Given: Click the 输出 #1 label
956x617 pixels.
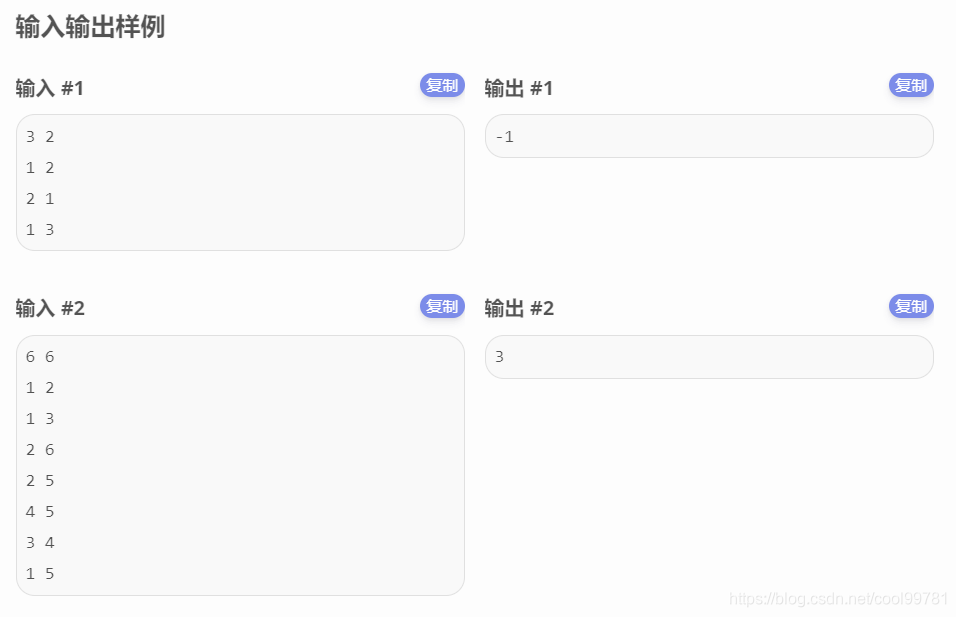Looking at the screenshot, I should point(518,88).
